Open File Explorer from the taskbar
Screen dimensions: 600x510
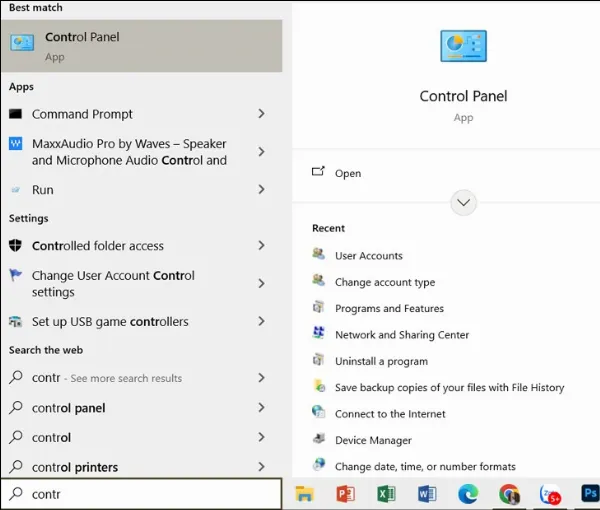pos(305,493)
